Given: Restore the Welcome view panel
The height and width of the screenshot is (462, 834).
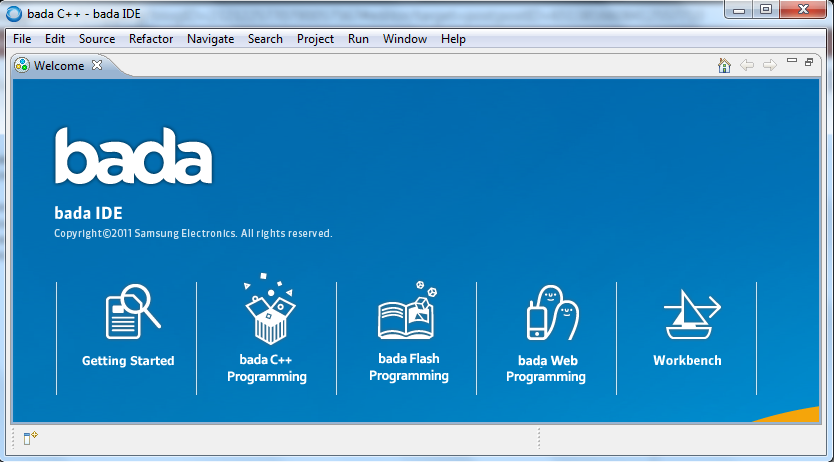Looking at the screenshot, I should click(809, 62).
